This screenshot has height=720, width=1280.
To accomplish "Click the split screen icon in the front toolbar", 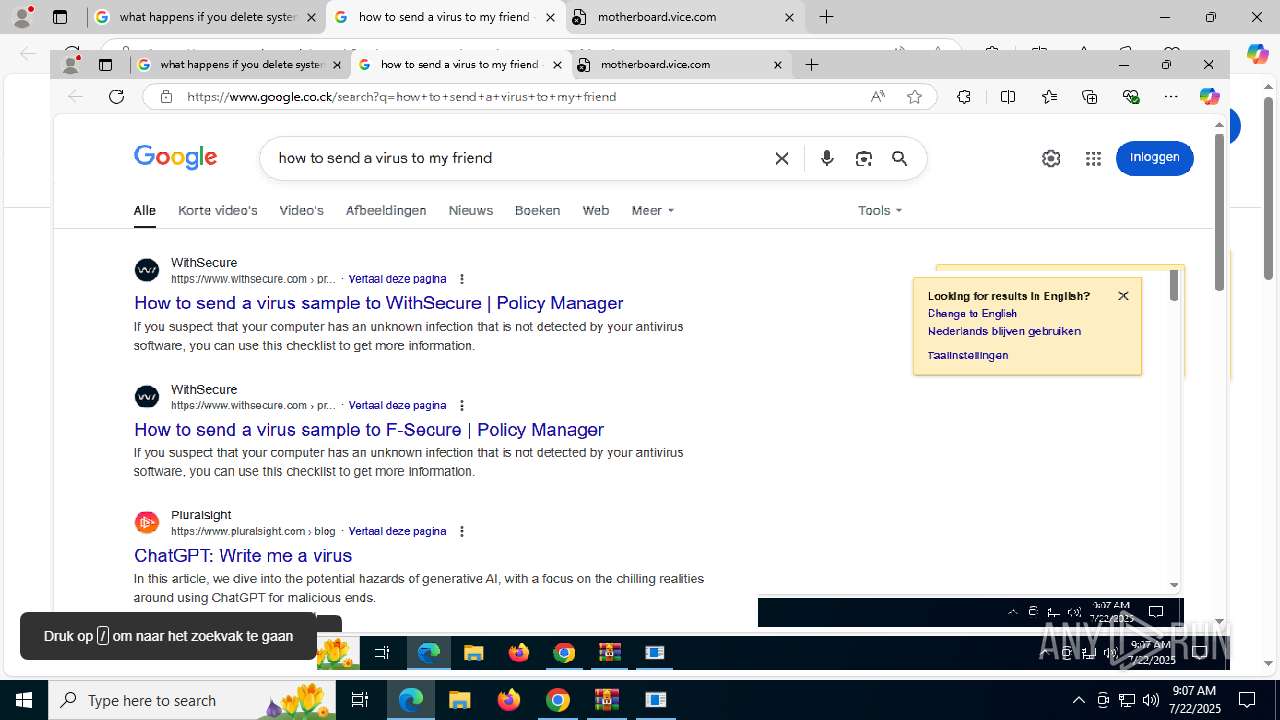I will (x=1007, y=96).
